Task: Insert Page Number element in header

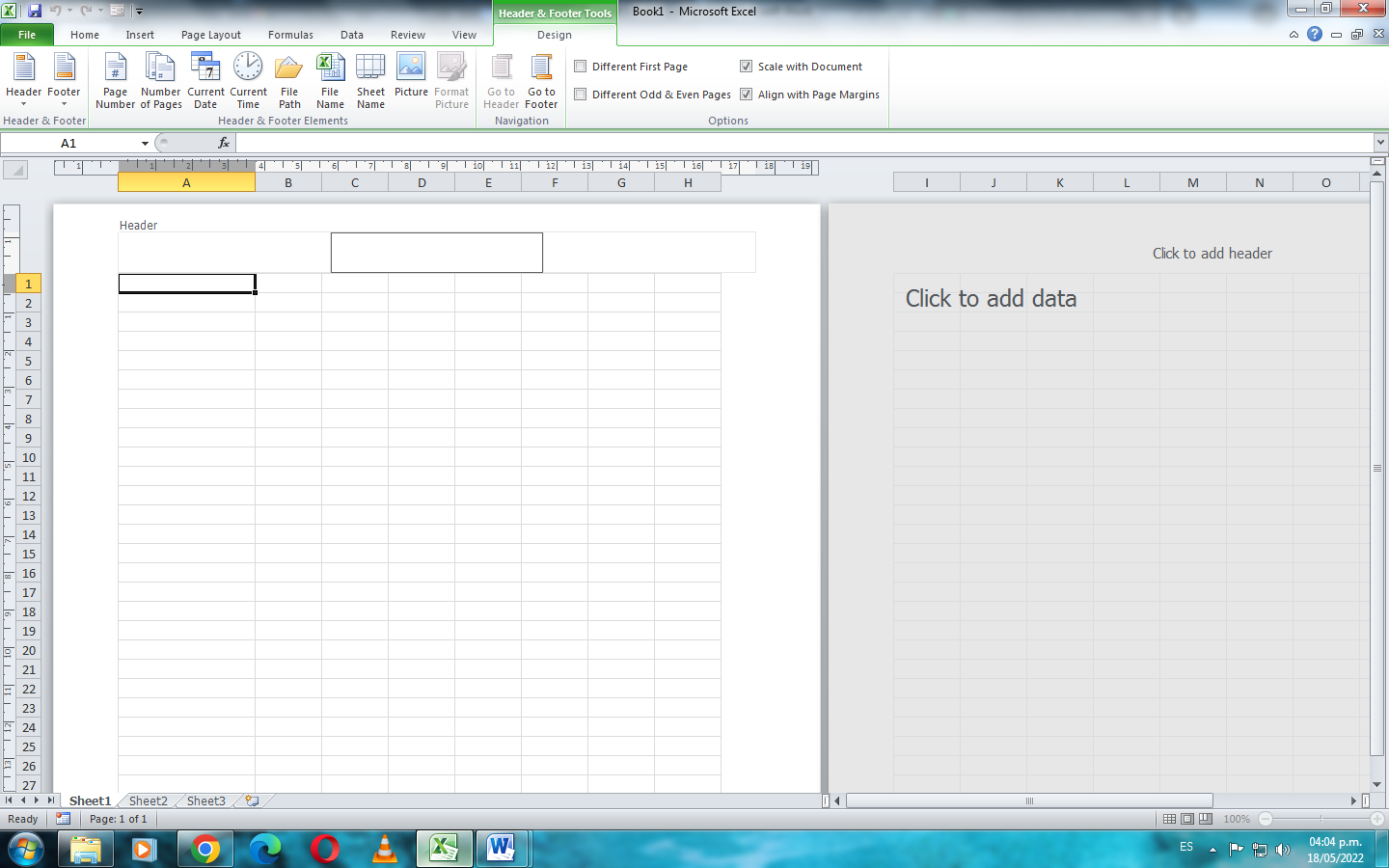Action: 115,80
